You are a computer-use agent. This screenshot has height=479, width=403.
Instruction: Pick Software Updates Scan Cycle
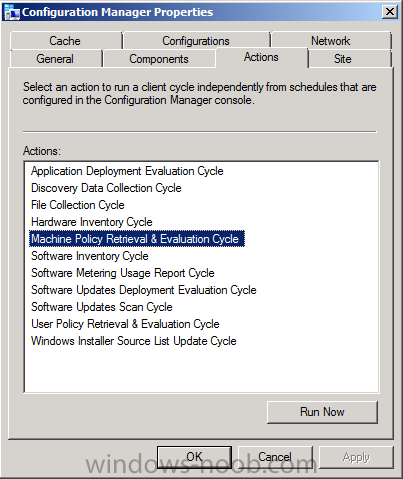point(102,307)
